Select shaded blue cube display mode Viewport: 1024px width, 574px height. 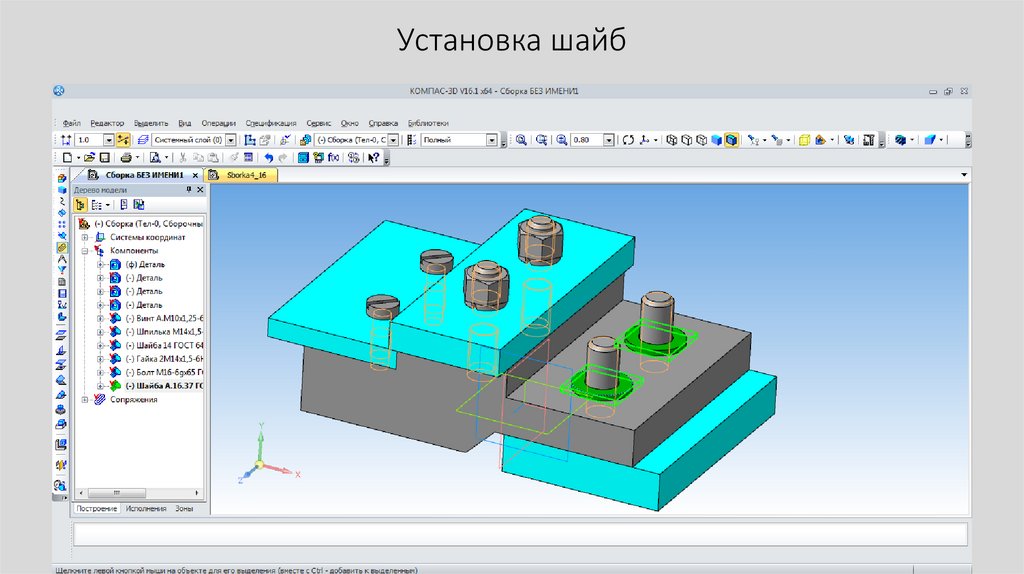[716, 140]
